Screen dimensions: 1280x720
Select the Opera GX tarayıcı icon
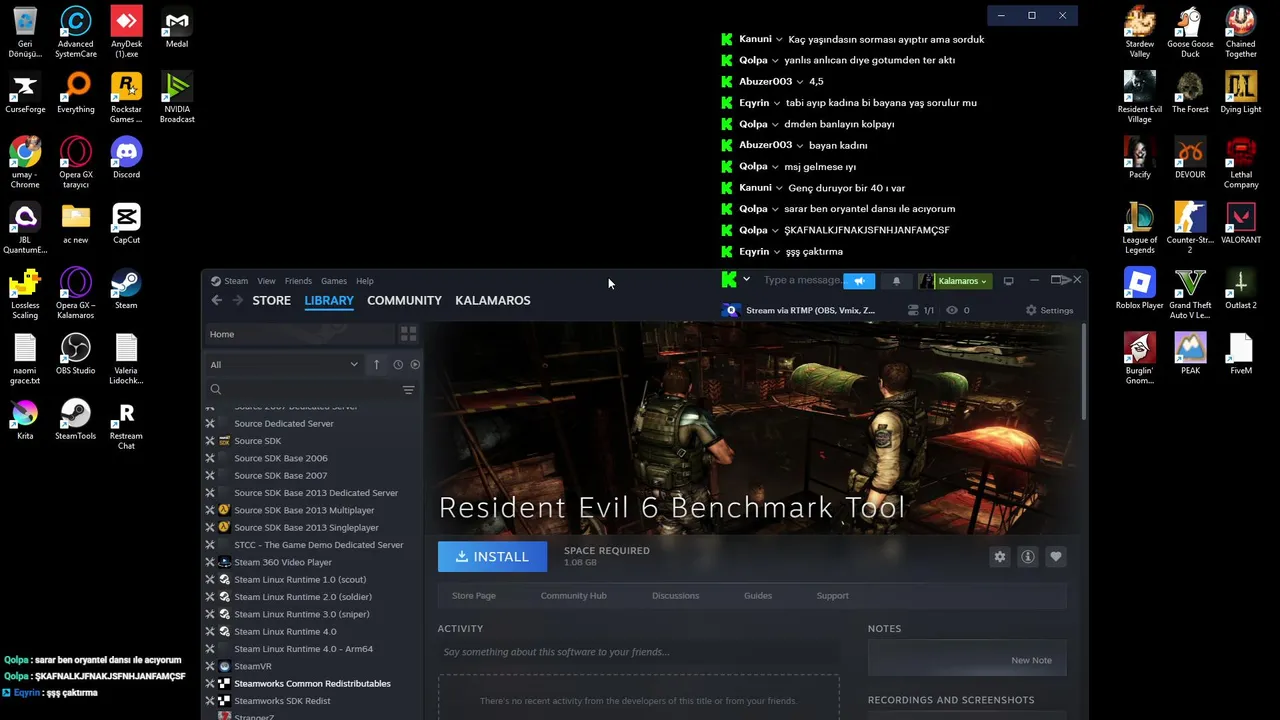(76, 163)
